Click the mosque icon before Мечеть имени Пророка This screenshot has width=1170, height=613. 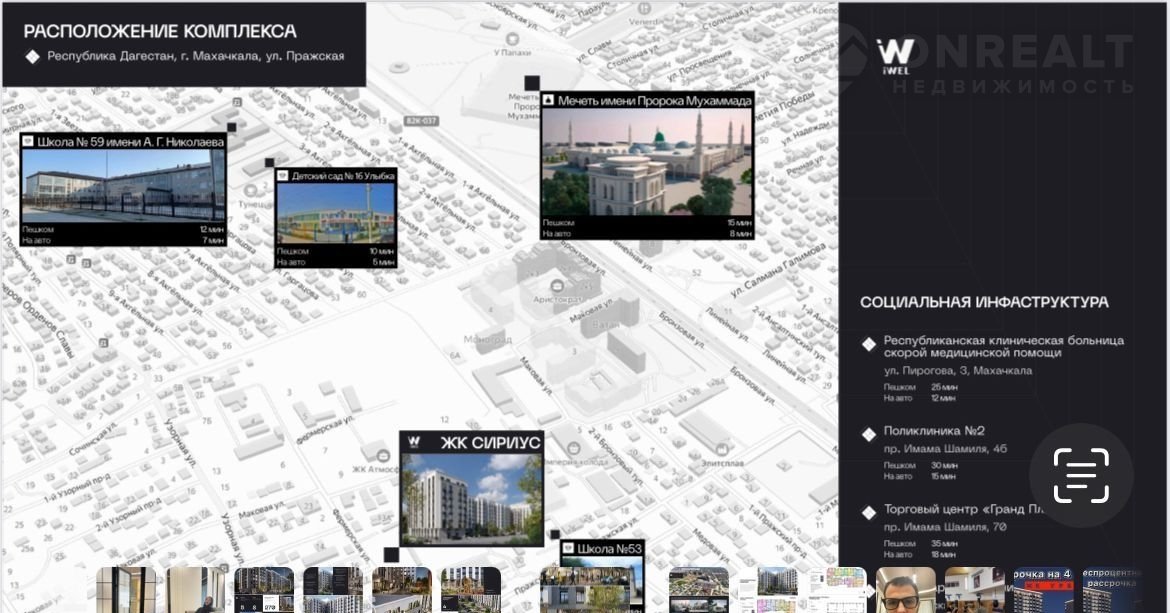pos(548,101)
